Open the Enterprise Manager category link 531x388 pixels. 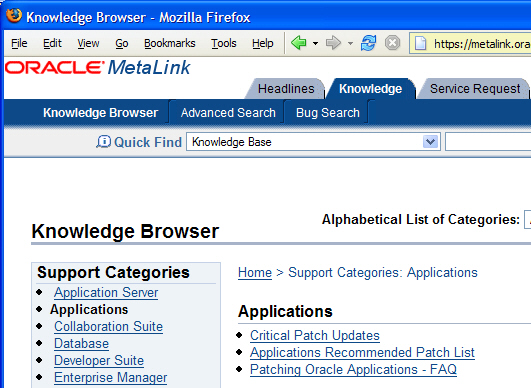(110, 377)
